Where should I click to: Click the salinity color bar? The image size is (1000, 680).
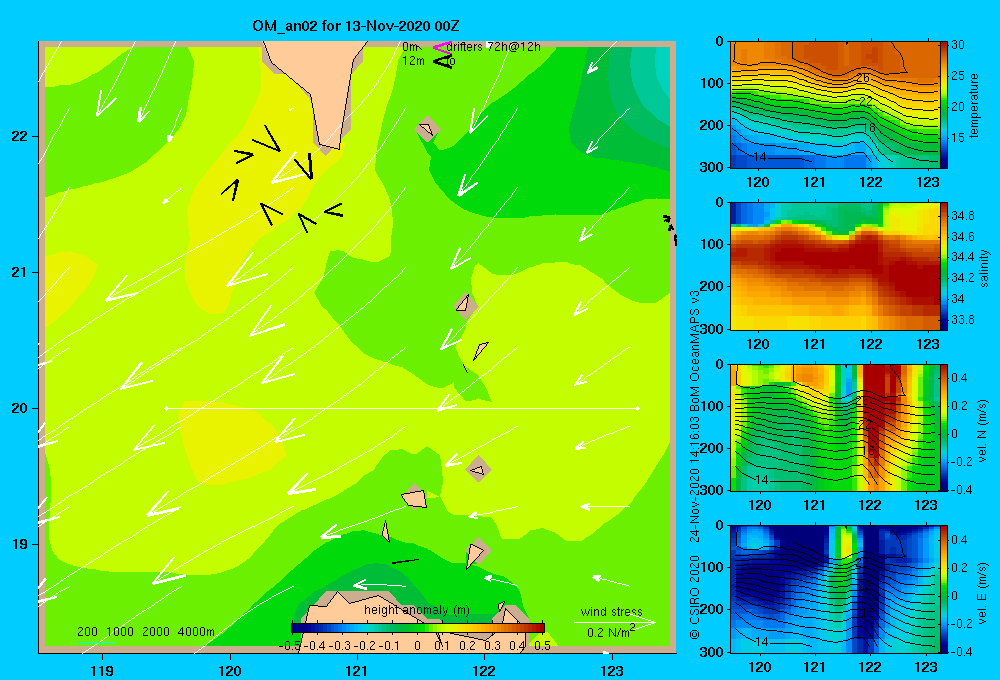coord(944,266)
